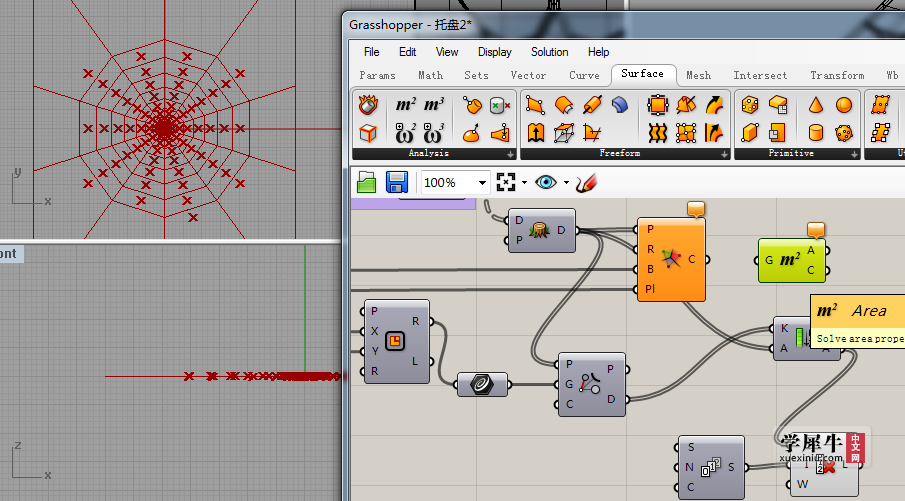Image resolution: width=905 pixels, height=501 pixels.
Task: Select the Rectangle component with orange square icon
Action: pyautogui.click(x=397, y=341)
